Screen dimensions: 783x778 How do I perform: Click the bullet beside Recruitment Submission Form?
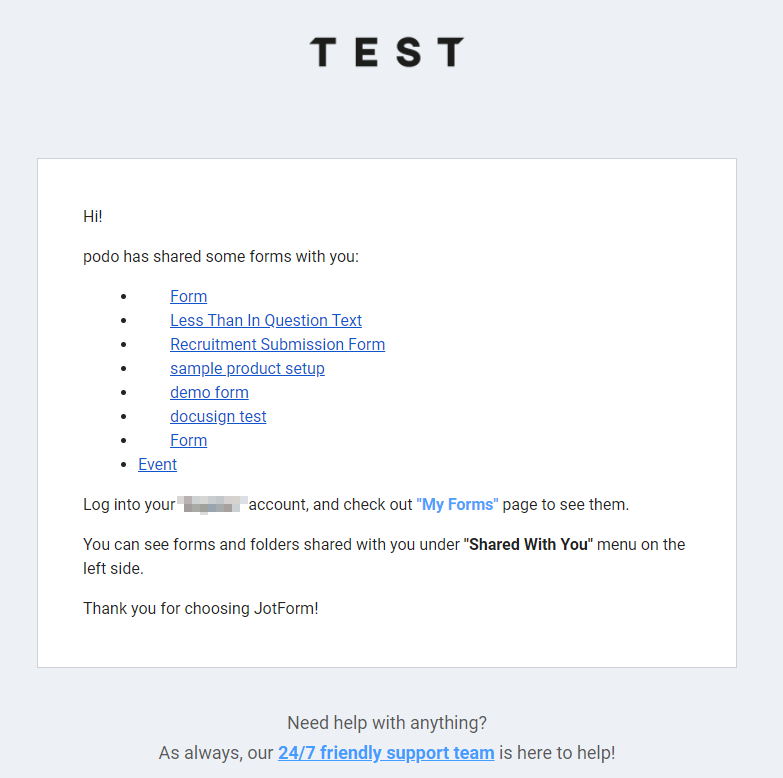tap(123, 345)
